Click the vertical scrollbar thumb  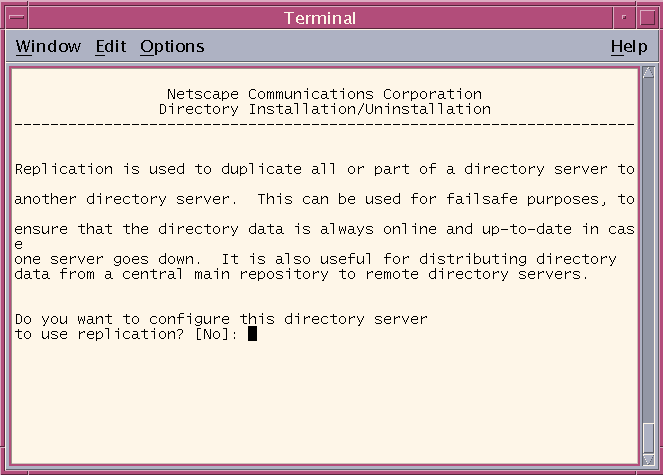pos(648,439)
